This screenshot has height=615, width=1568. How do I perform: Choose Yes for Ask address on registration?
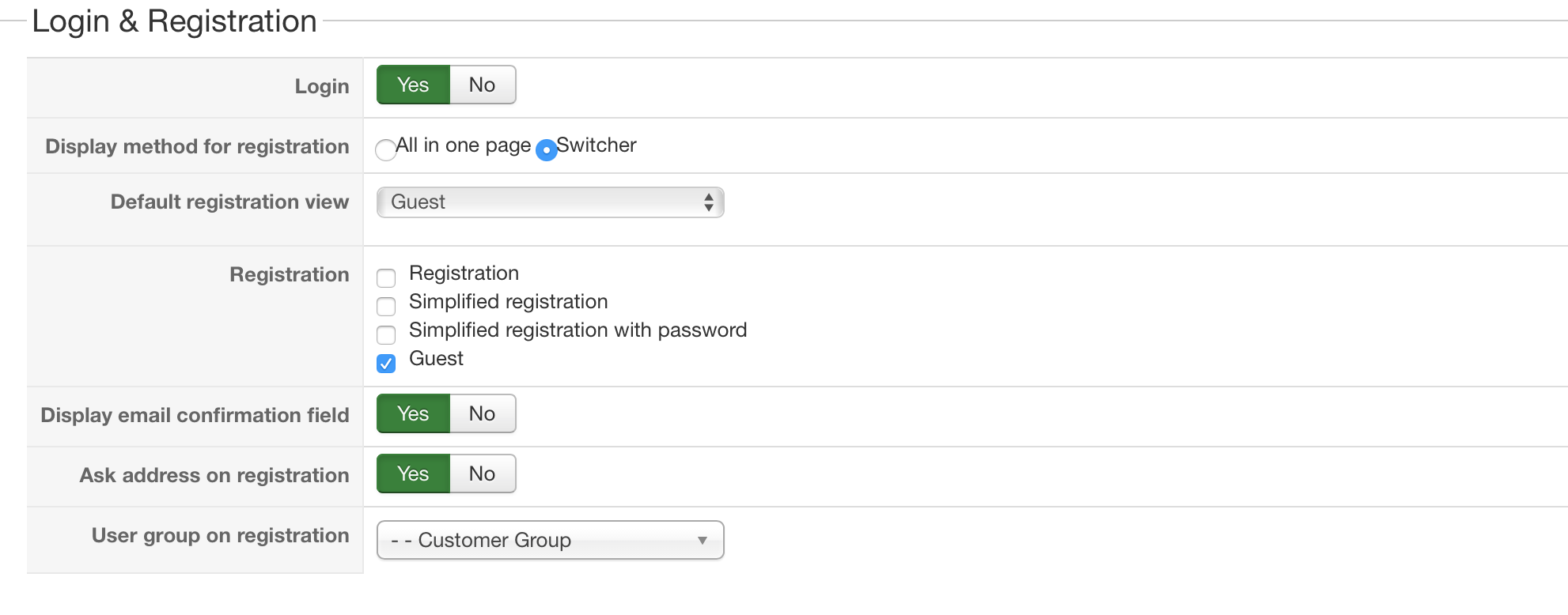point(413,474)
